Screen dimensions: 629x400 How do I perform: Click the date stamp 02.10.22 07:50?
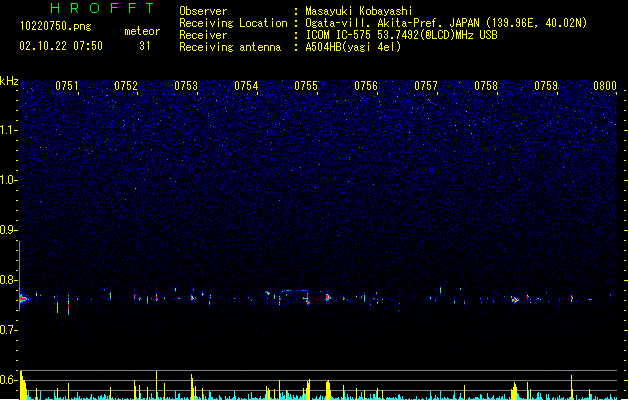[61, 46]
